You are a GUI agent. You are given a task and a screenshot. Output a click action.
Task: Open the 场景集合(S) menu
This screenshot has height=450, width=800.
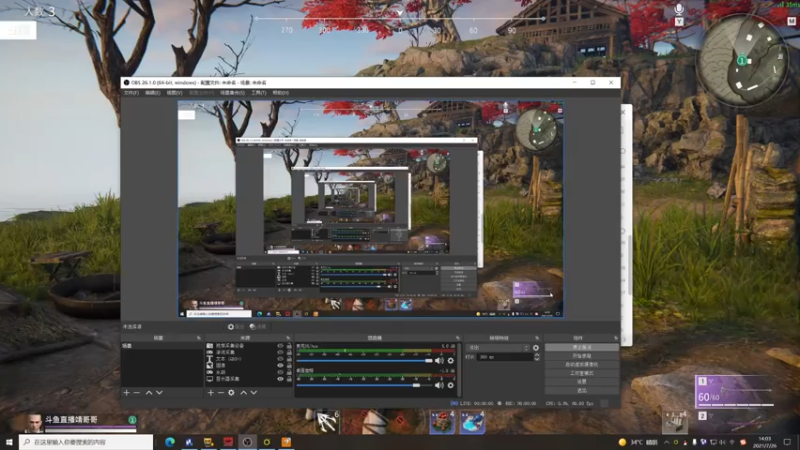tap(232, 93)
